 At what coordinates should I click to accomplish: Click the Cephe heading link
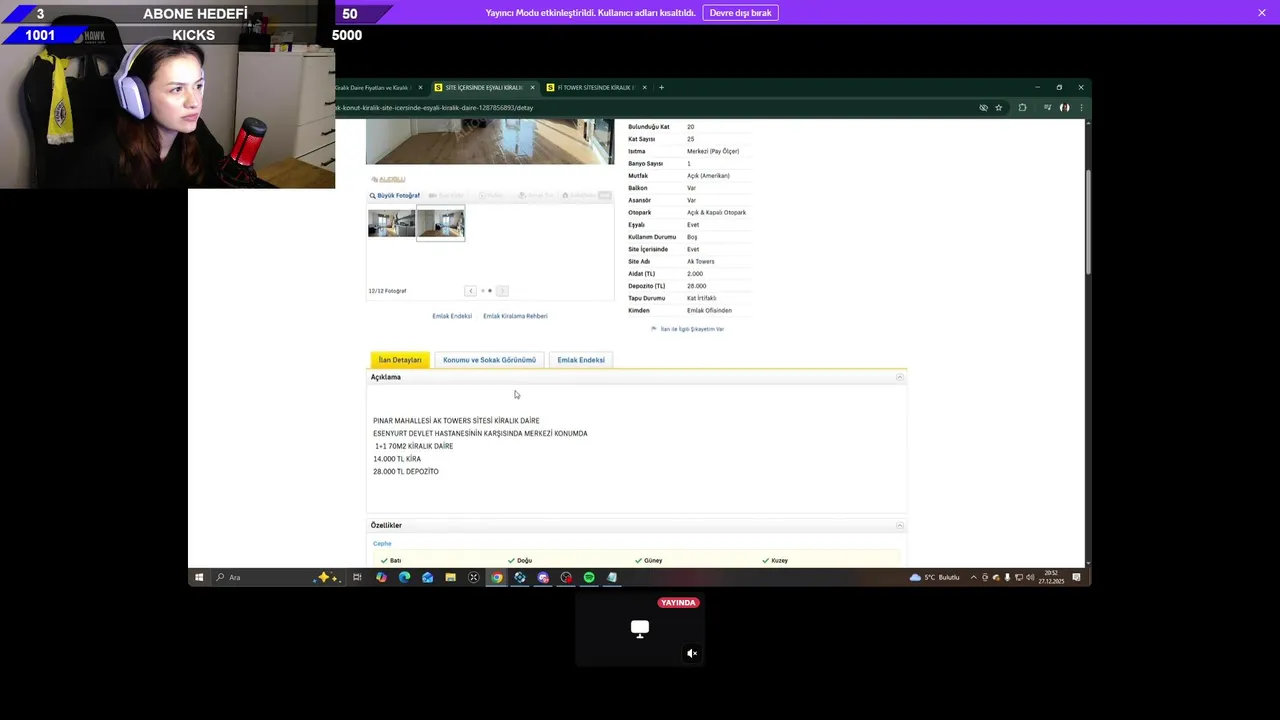pyautogui.click(x=382, y=544)
